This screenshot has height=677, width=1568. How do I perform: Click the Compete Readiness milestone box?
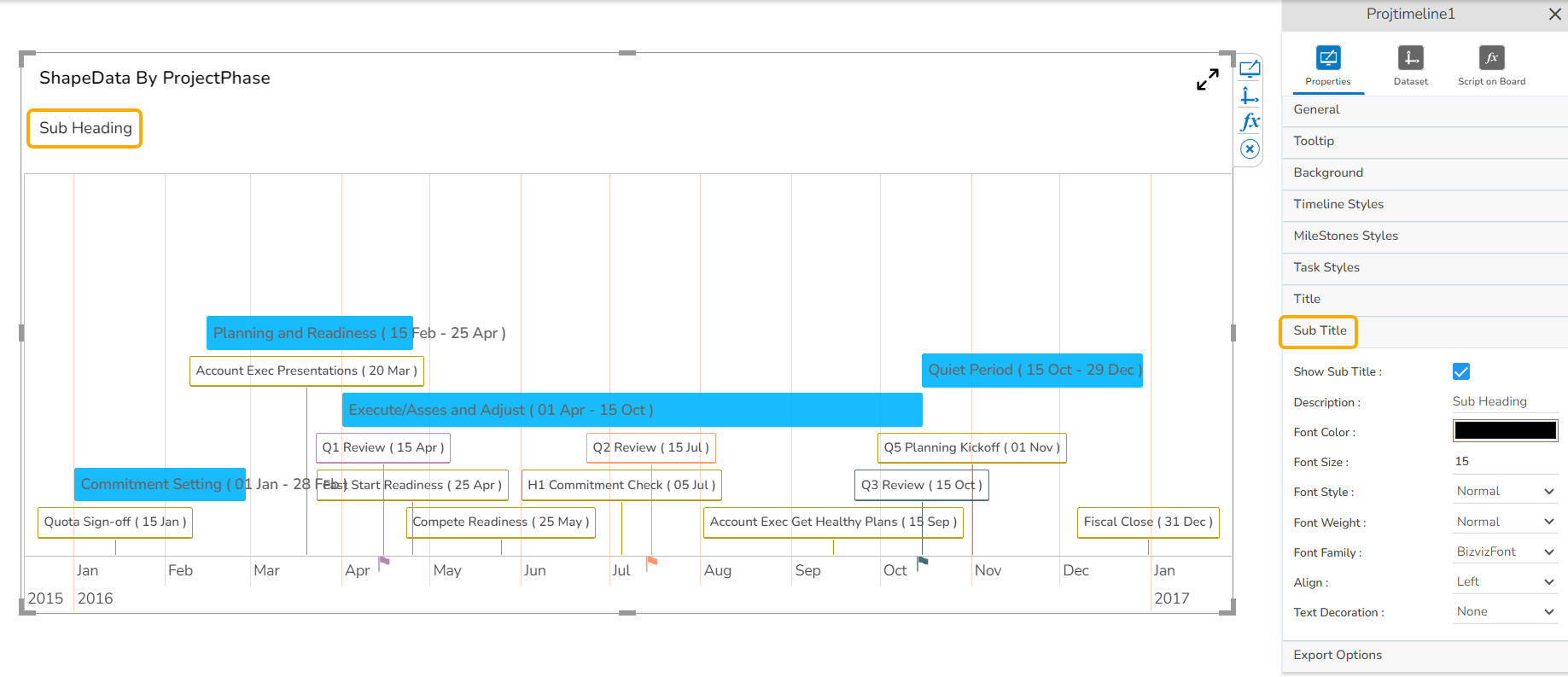501,522
